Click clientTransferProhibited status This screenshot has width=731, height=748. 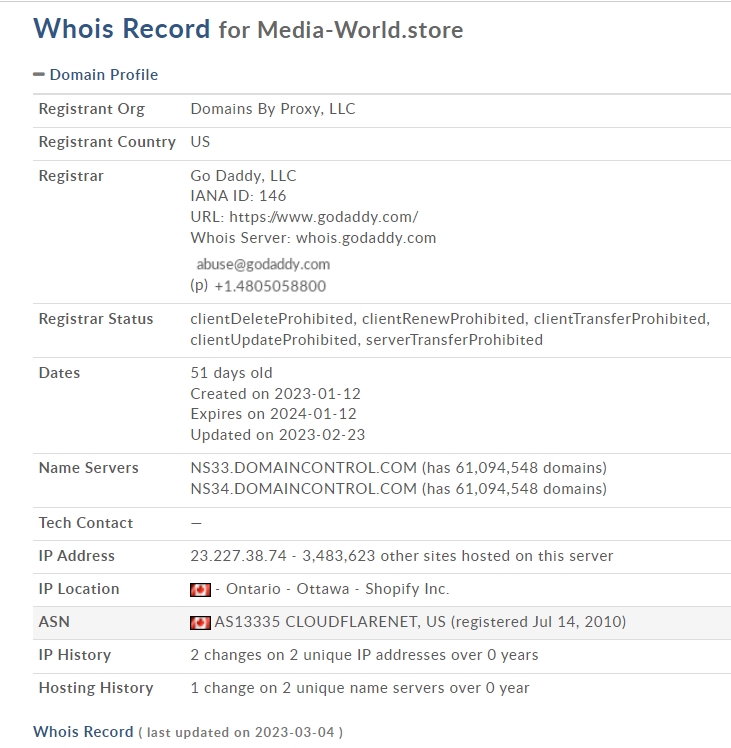coord(622,319)
